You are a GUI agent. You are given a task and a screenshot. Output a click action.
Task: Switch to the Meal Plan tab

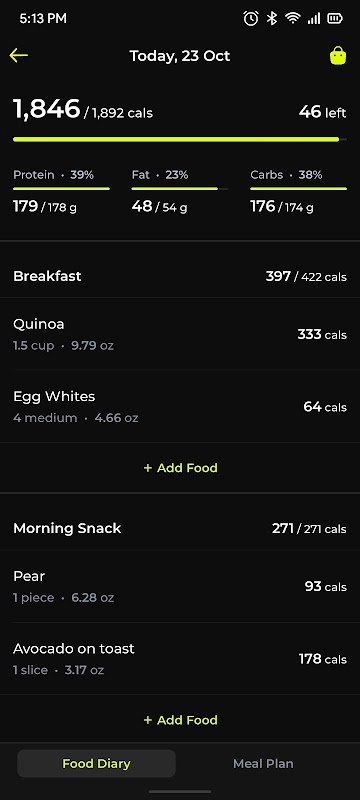(263, 764)
